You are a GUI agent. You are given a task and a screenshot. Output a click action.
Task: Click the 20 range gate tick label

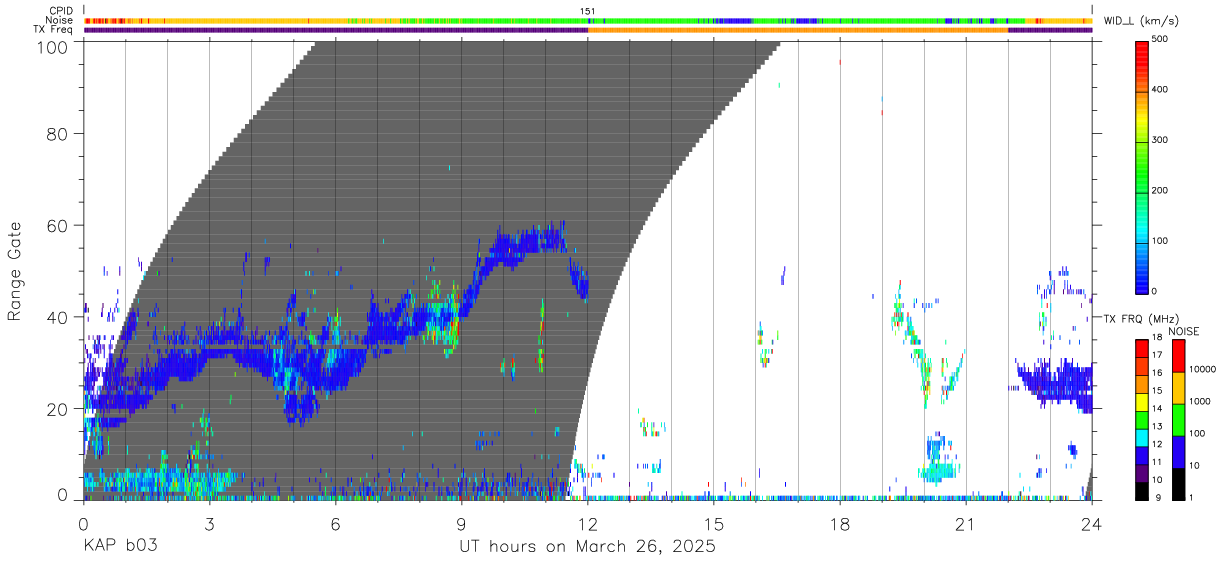coord(60,409)
